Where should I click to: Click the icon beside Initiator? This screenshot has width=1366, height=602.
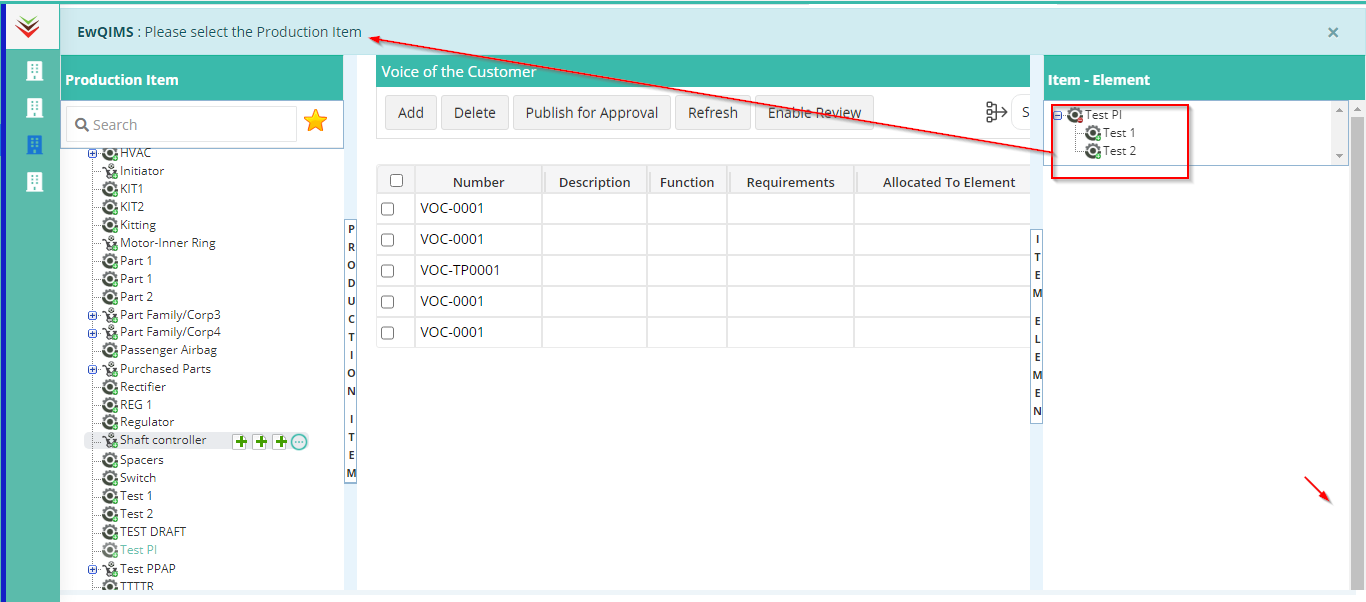click(x=110, y=171)
